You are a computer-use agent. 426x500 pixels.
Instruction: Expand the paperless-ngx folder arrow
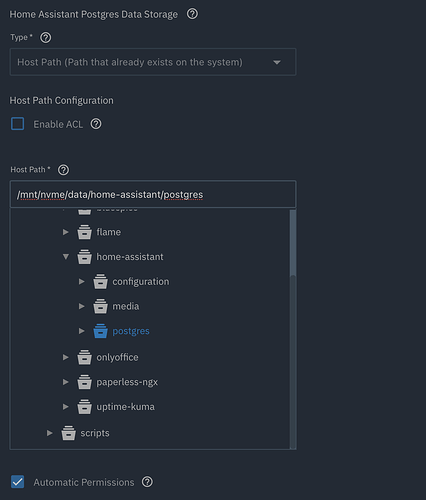65,382
